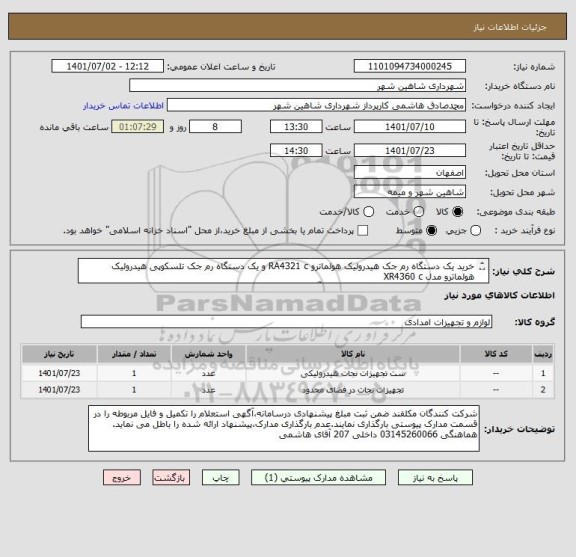The image size is (576, 557).
Task: Click the خروج exit button
Action: coord(122,478)
